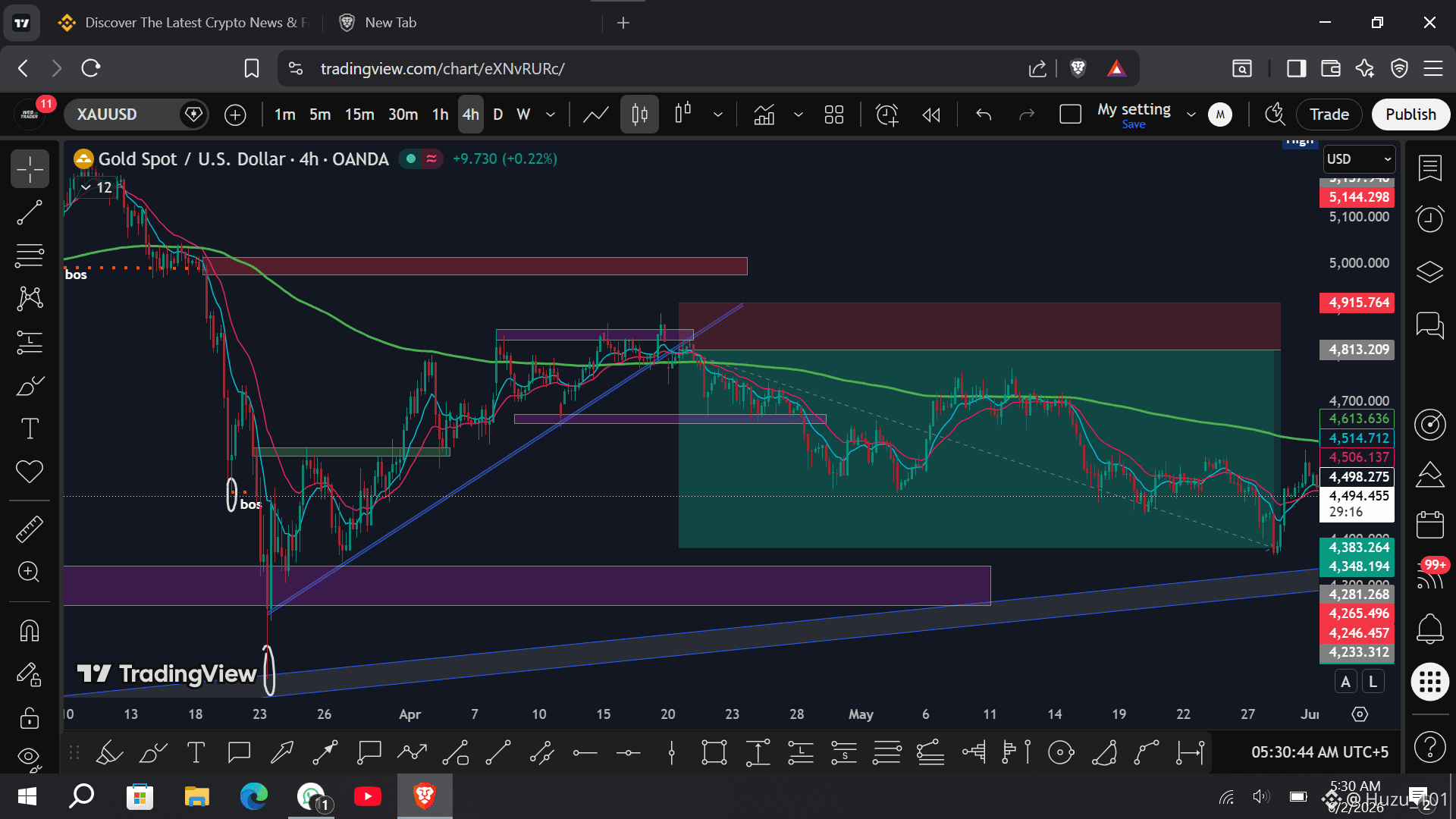Viewport: 1456px width, 819px height.
Task: Toggle stay in drawing mode
Action: tap(30, 674)
